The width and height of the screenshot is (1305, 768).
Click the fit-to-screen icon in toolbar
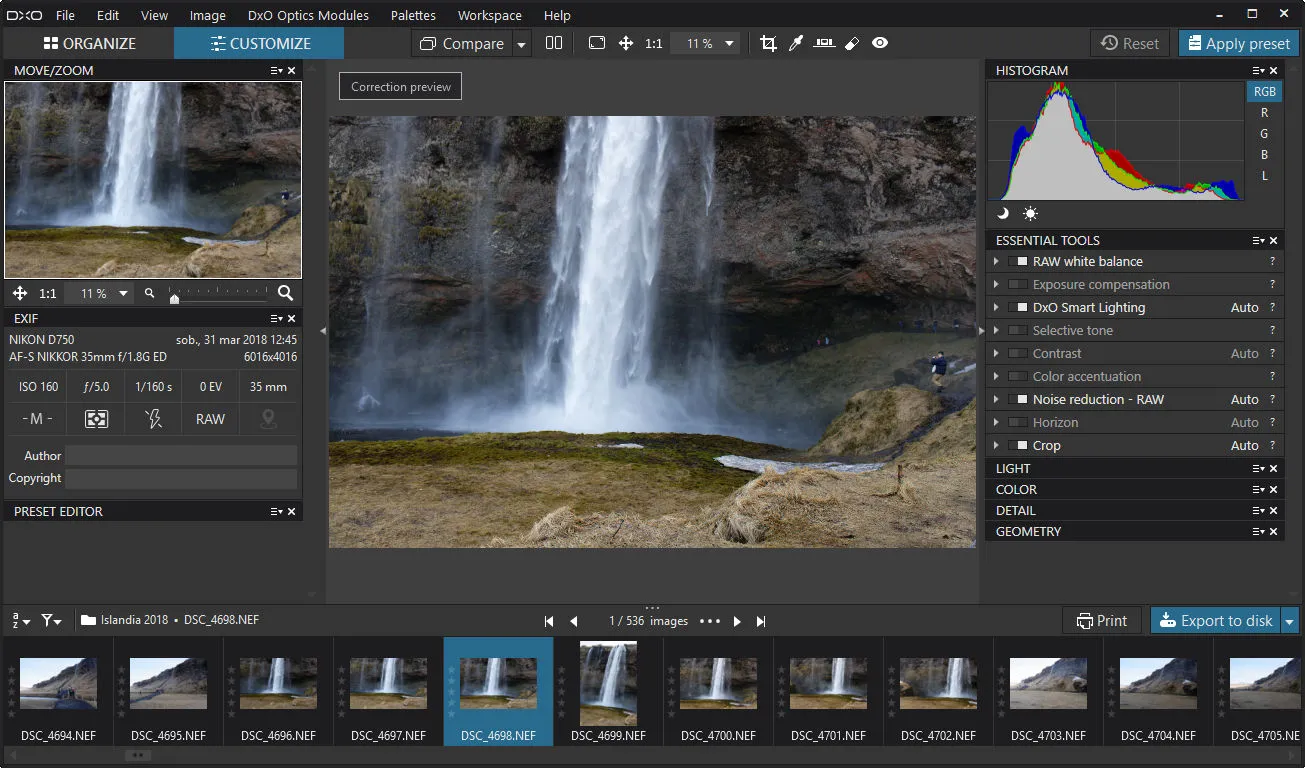point(597,43)
